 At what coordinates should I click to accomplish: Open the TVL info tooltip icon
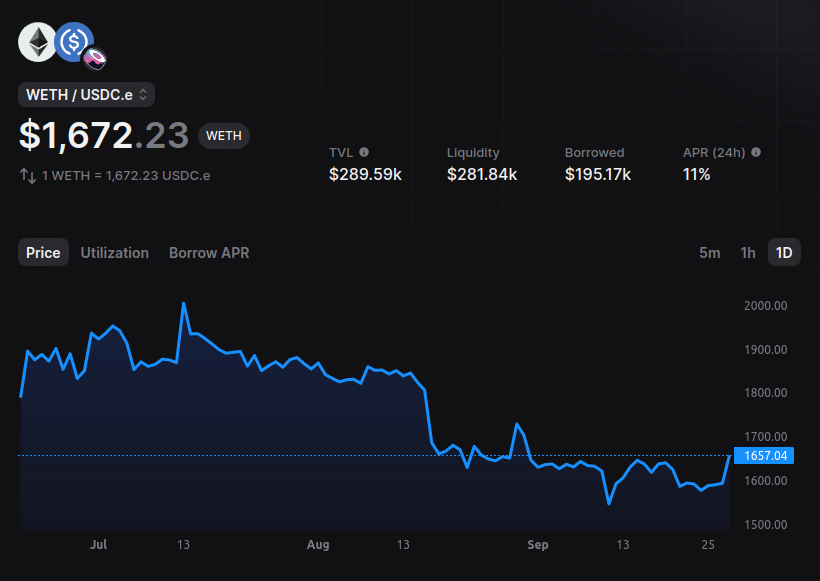coord(363,152)
